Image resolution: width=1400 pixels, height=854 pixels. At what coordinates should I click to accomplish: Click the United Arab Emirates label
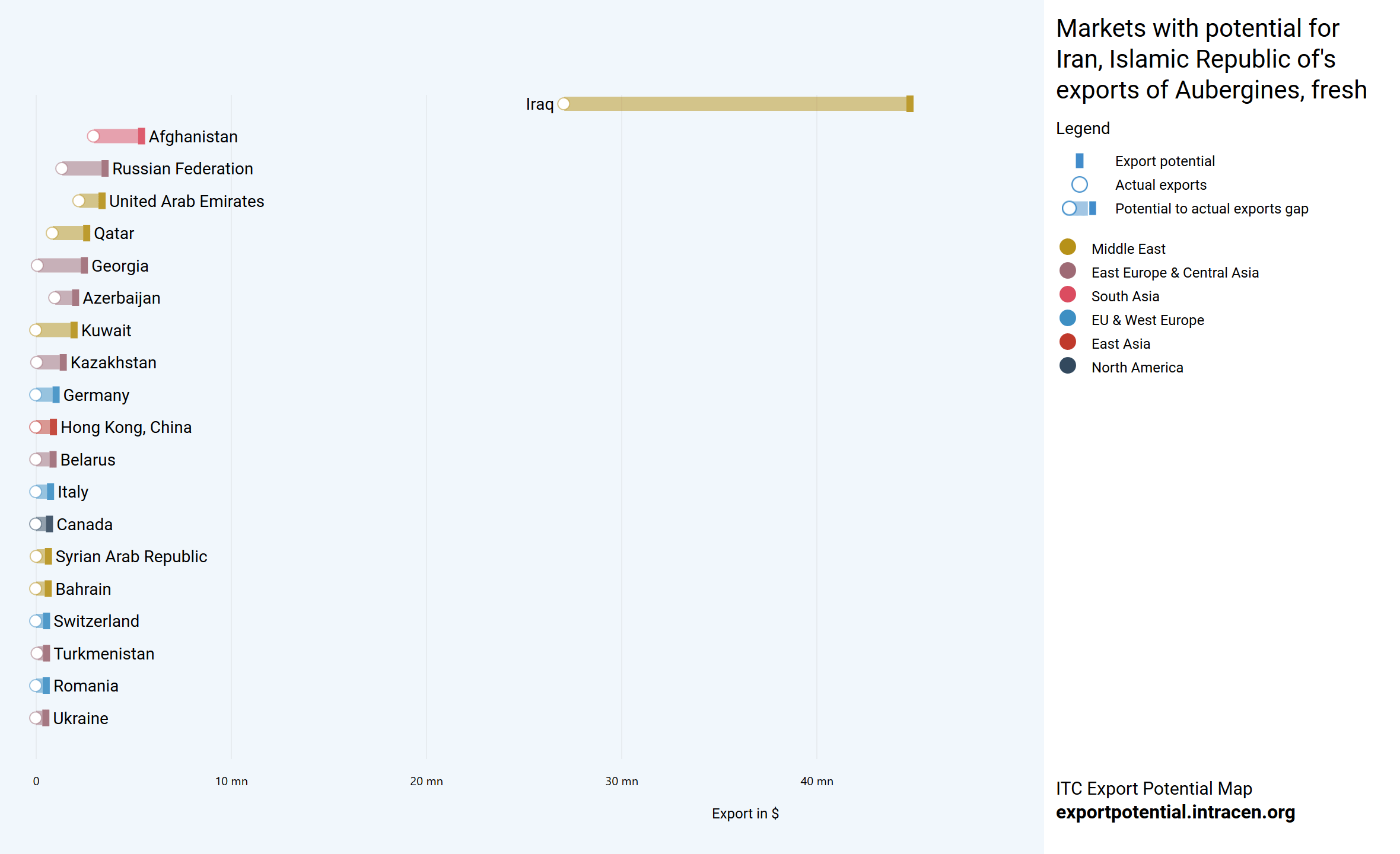[x=186, y=202]
